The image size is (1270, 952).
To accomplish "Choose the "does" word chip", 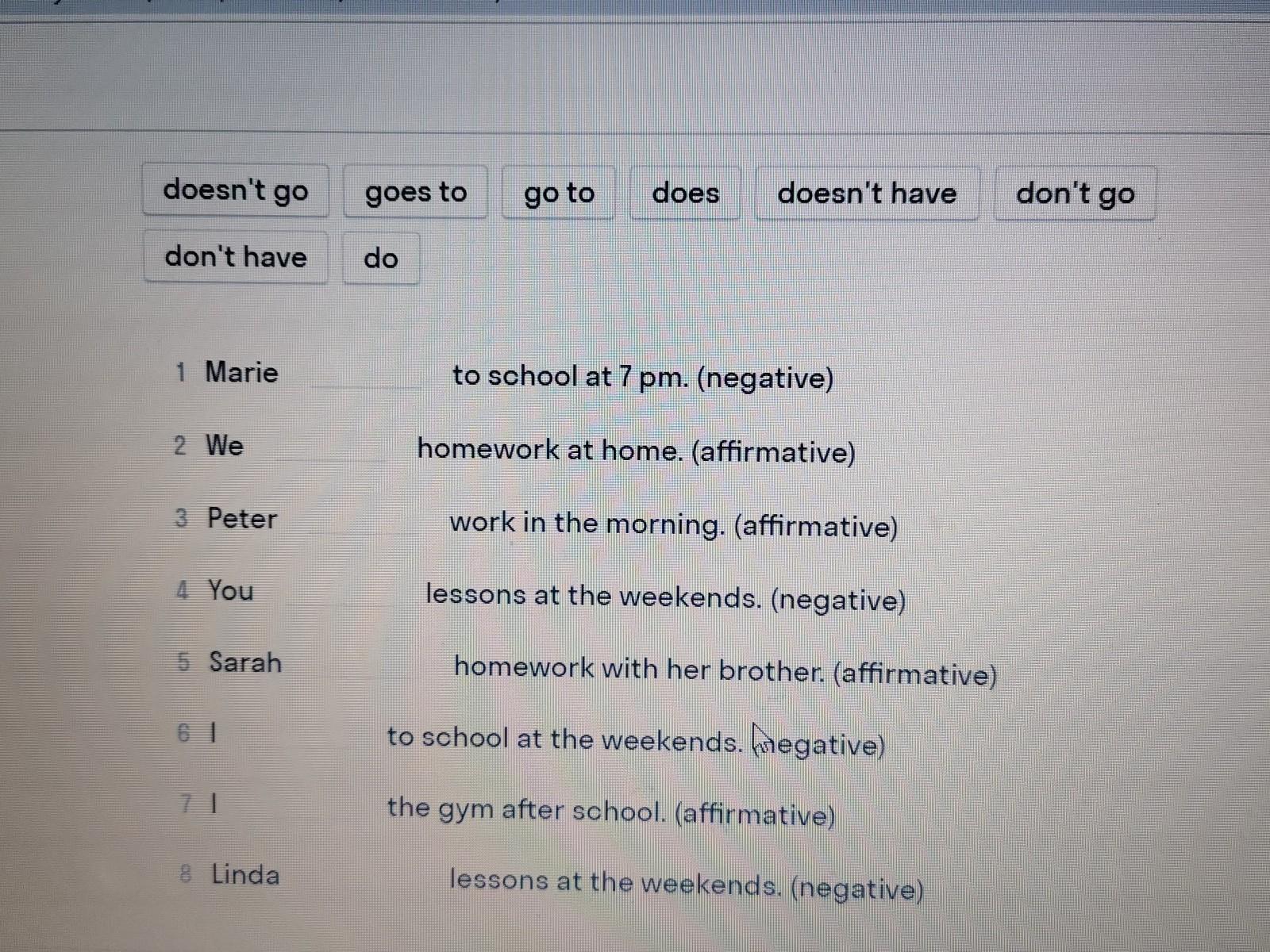I will coord(685,193).
